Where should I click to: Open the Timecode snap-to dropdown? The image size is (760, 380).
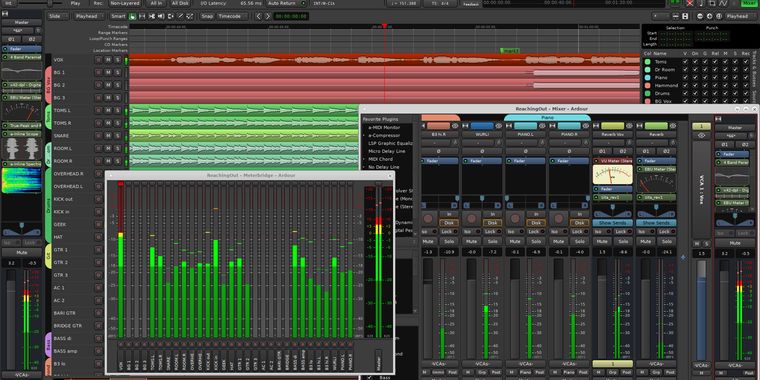pyautogui.click(x=233, y=16)
